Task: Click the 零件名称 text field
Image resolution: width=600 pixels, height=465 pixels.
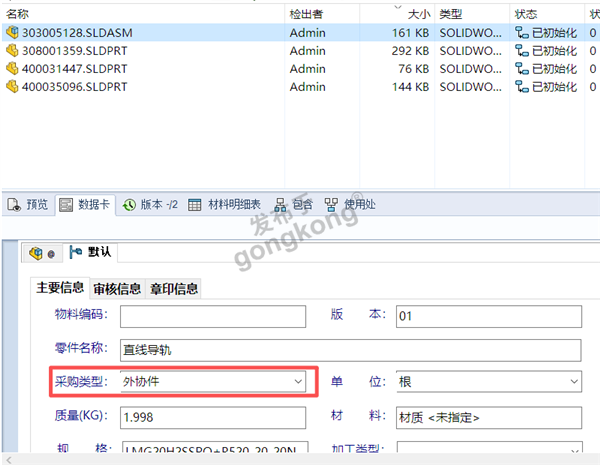Action: pos(350,350)
